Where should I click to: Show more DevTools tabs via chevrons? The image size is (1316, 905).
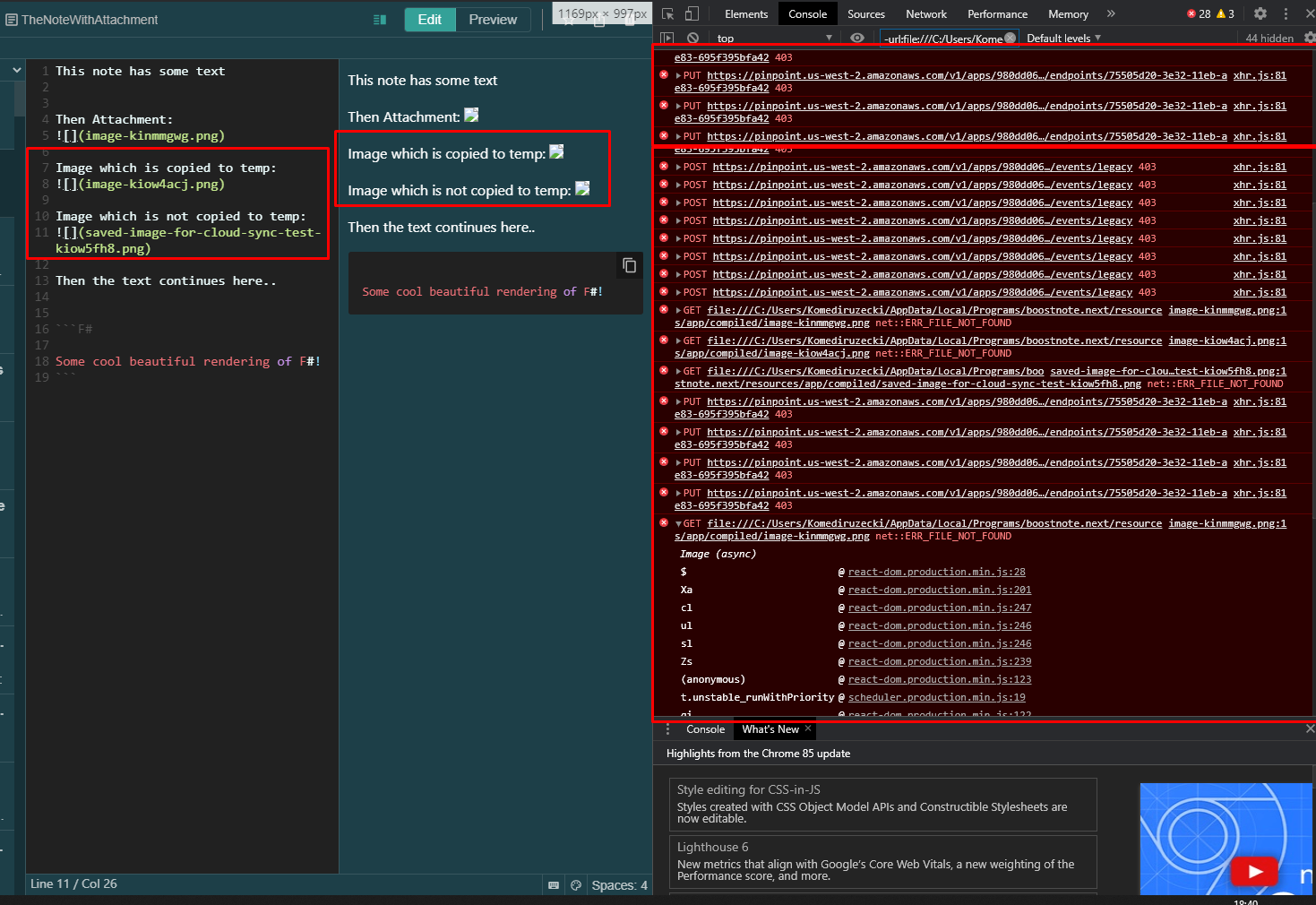click(1111, 13)
